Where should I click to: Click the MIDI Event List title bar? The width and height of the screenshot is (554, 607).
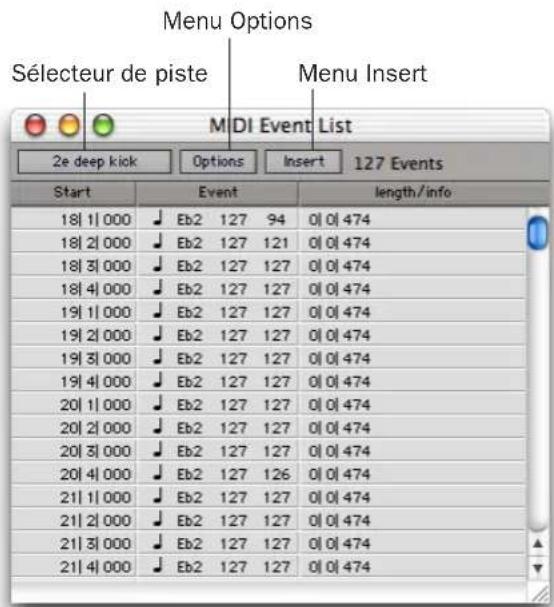tap(280, 125)
